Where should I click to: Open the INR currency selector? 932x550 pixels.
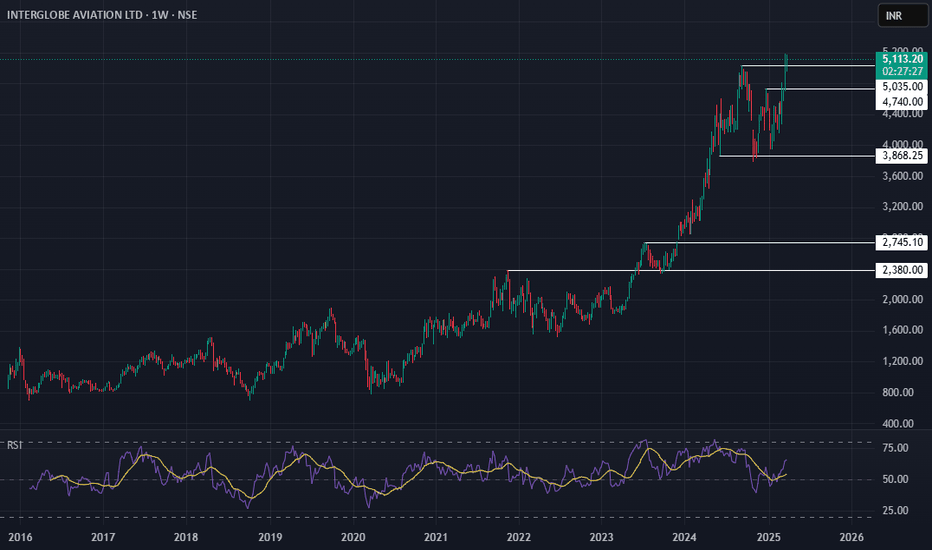(x=902, y=15)
